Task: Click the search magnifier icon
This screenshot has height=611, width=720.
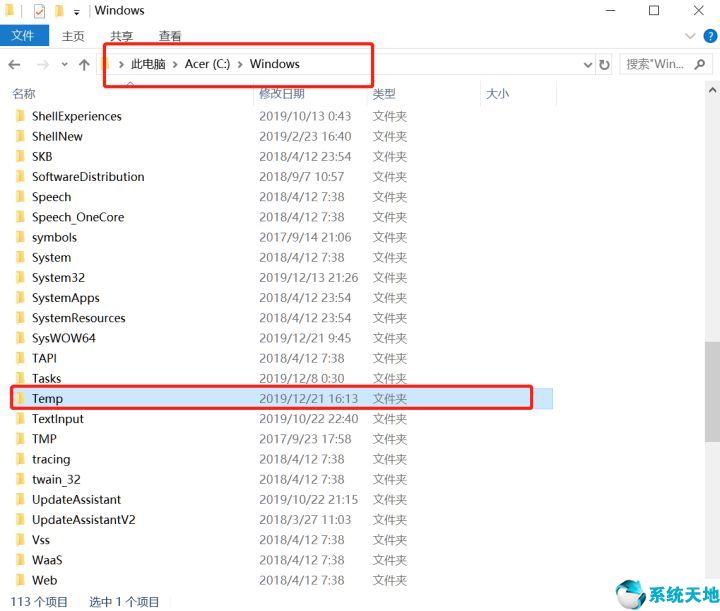Action: [x=700, y=64]
